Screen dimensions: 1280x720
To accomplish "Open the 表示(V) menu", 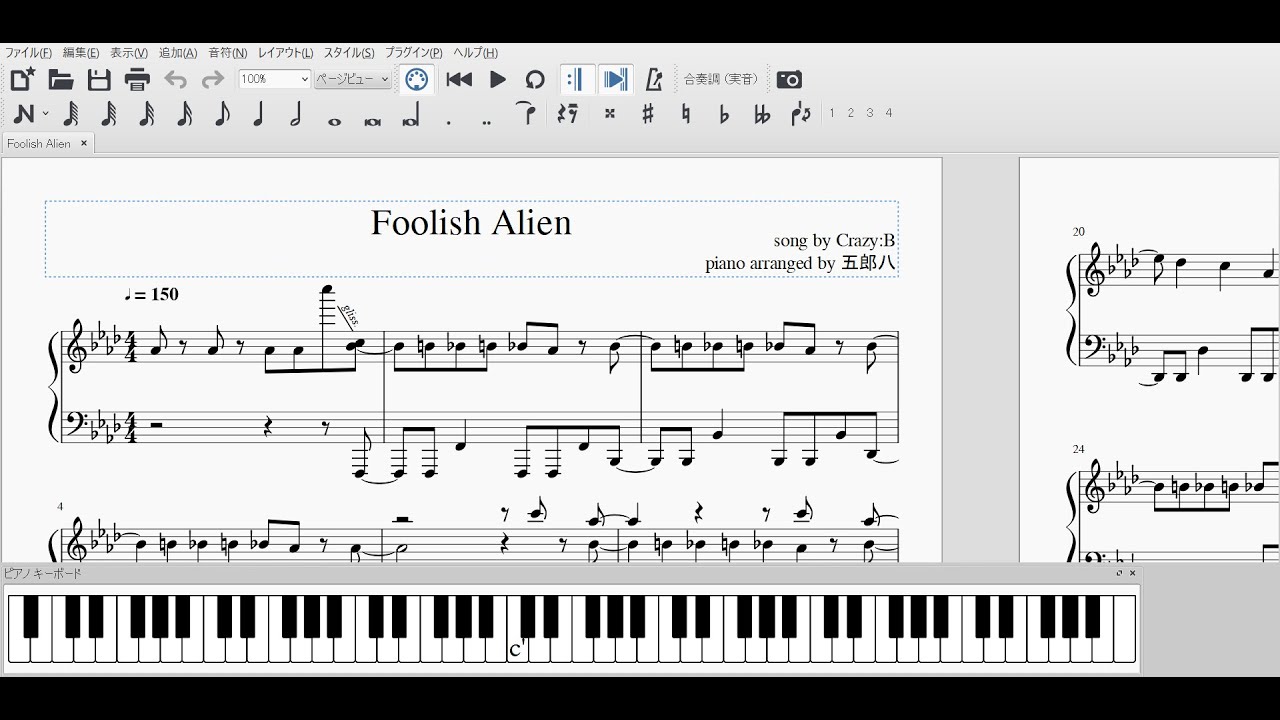I will click(x=129, y=53).
